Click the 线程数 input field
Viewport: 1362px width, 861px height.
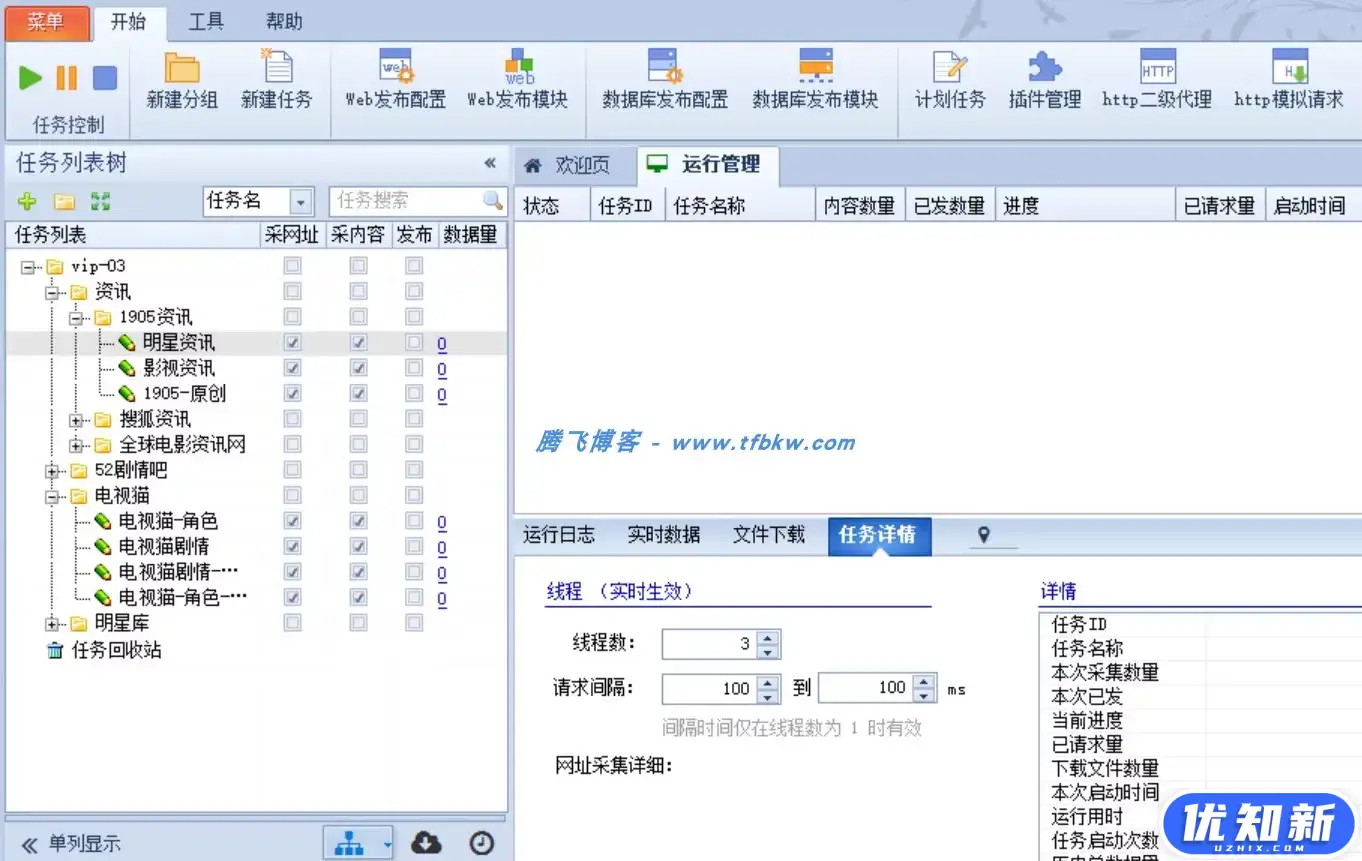click(709, 644)
